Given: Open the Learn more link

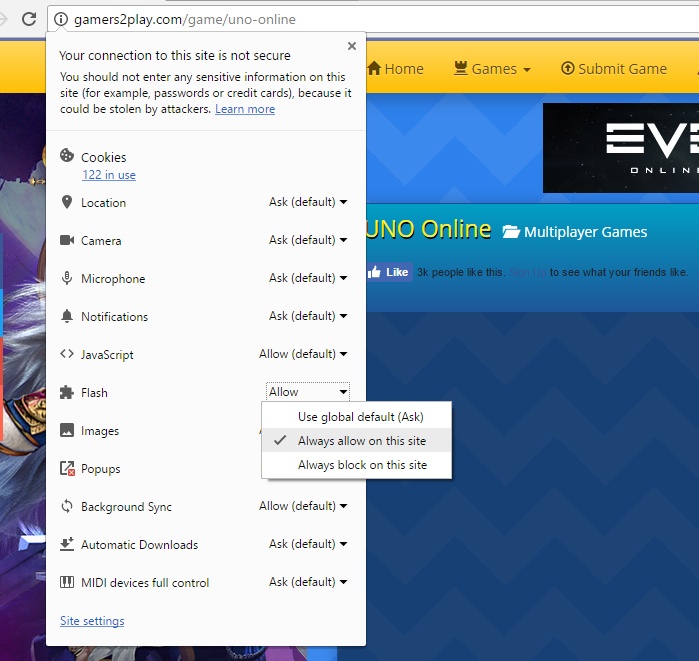Looking at the screenshot, I should tap(245, 109).
